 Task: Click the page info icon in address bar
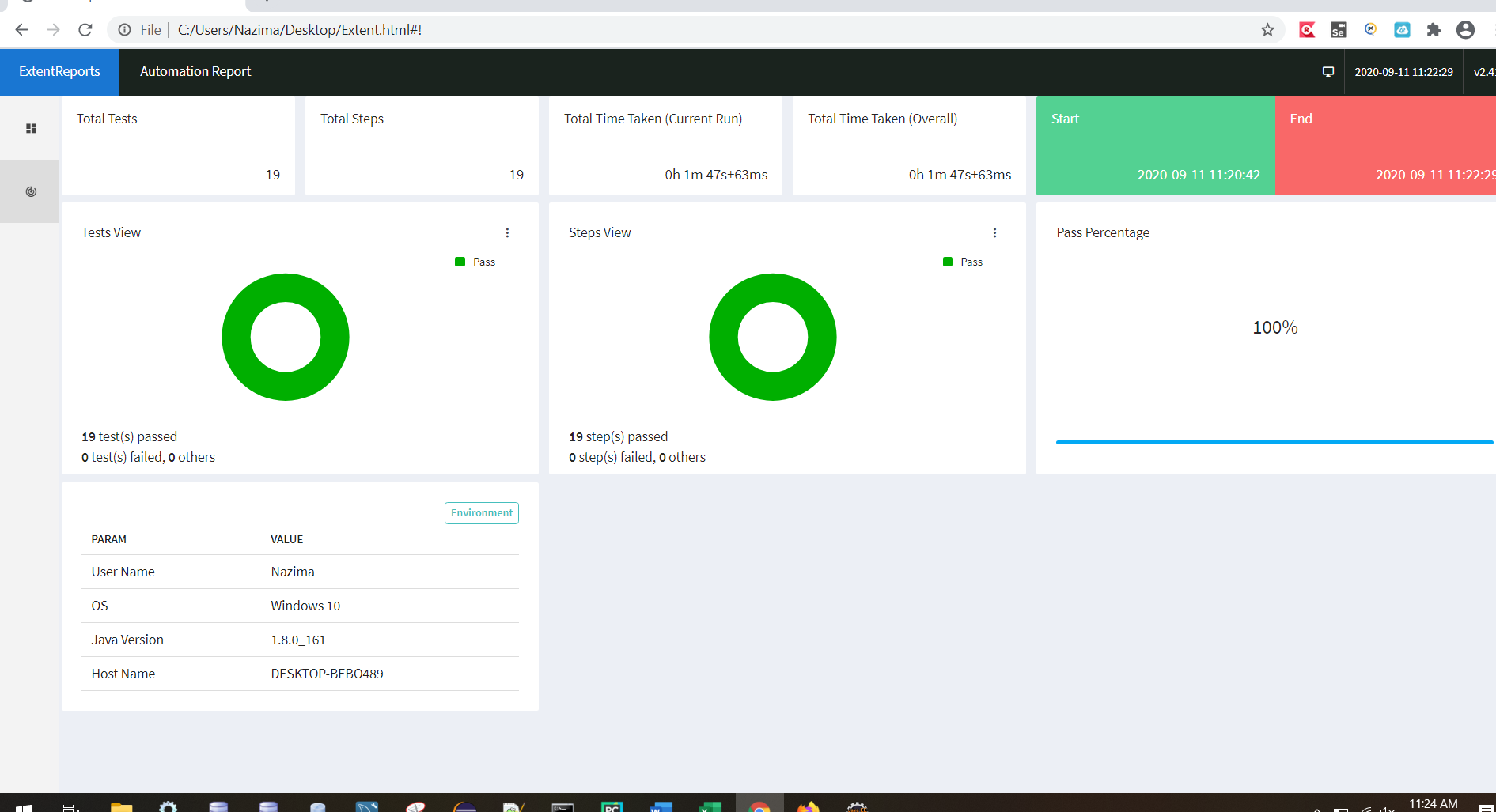[x=125, y=29]
